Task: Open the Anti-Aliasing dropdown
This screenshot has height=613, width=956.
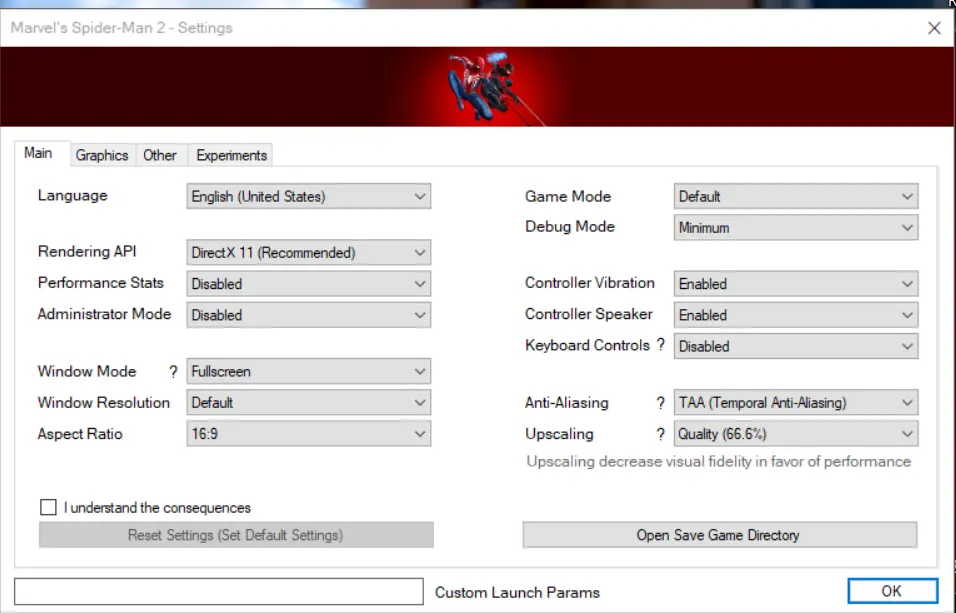Action: tap(796, 403)
